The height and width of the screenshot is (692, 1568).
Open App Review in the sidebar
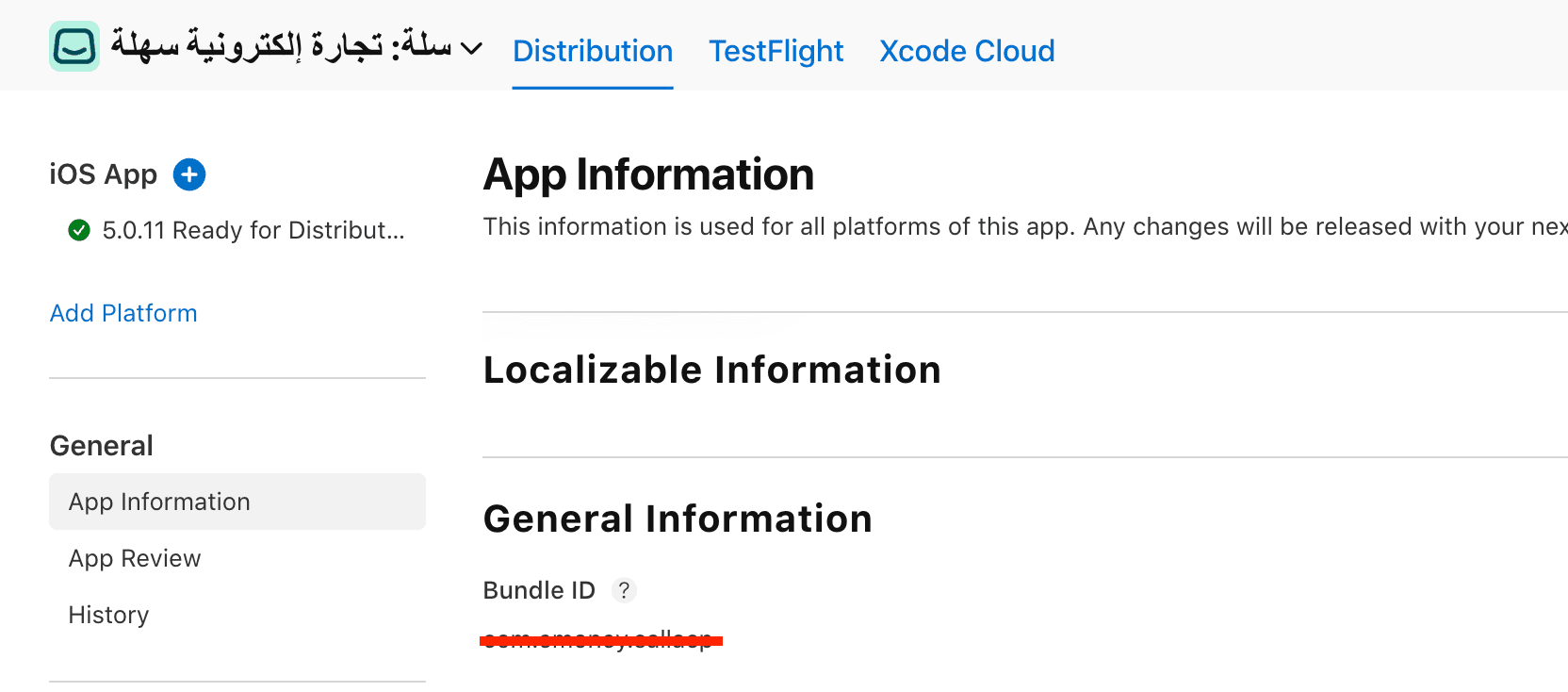tap(135, 558)
